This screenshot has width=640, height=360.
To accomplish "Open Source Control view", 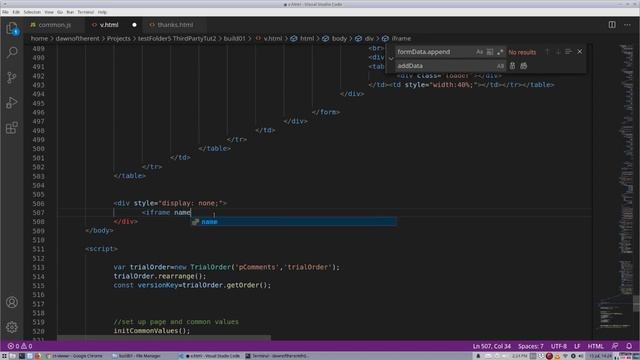I will tap(12, 78).
